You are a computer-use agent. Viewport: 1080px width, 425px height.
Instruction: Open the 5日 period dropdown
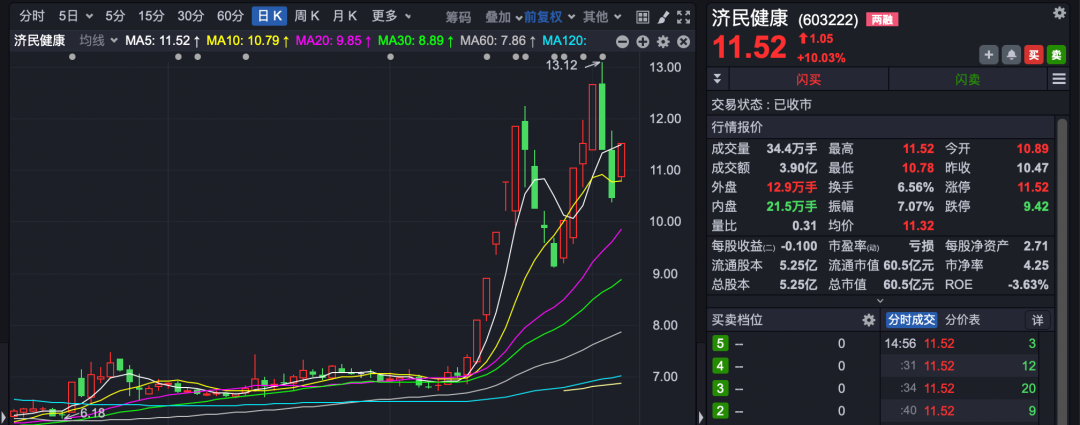[76, 16]
